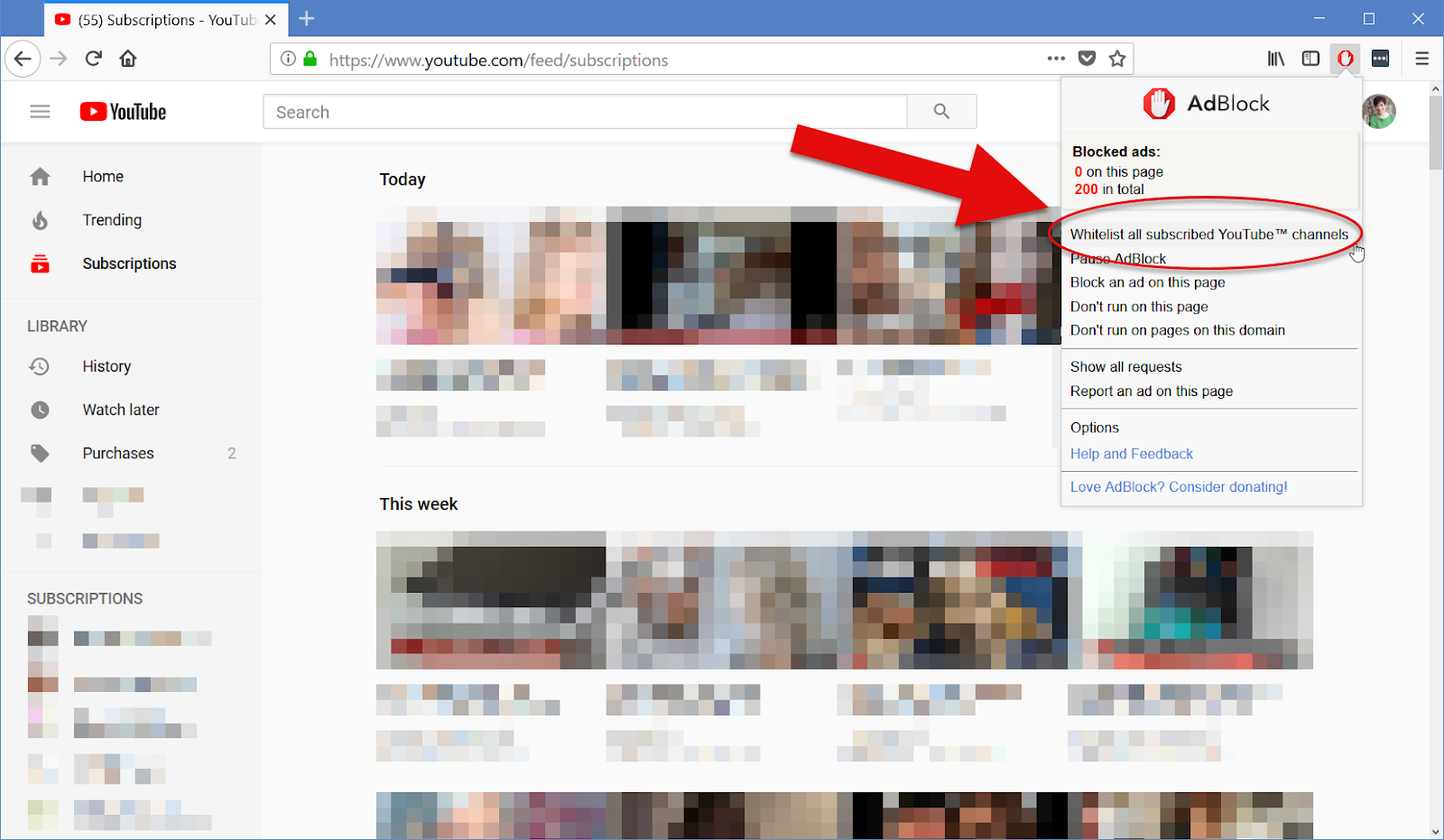Viewport: 1444px width, 840px height.
Task: Open page actions three-dot menu
Action: click(1056, 59)
